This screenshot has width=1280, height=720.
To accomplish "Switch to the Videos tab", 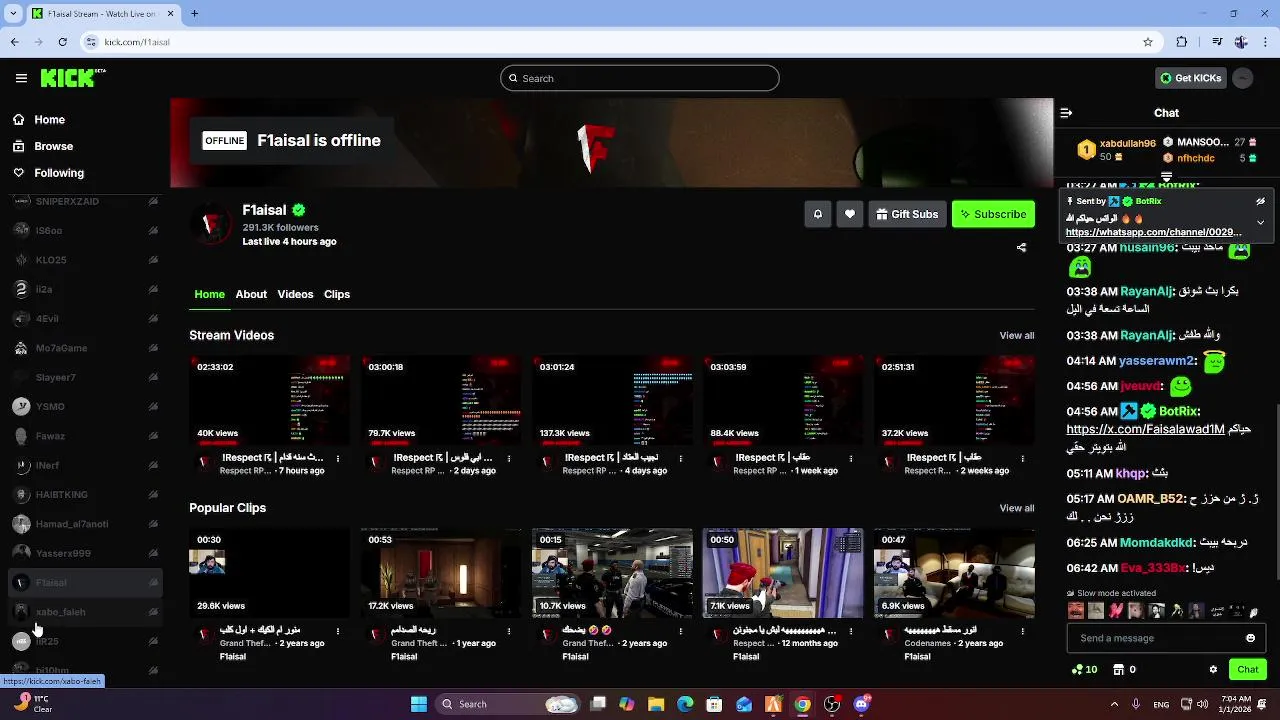I will tap(295, 294).
